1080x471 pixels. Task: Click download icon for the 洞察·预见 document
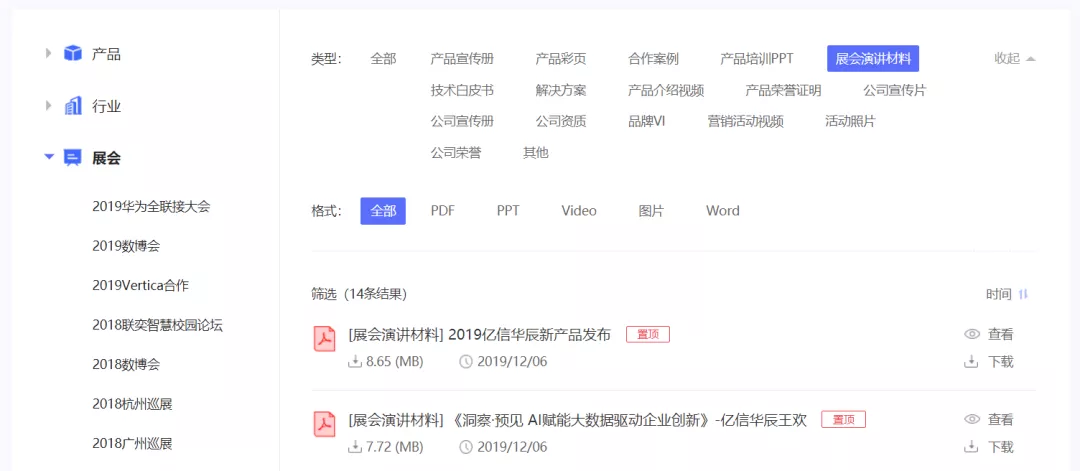click(971, 447)
